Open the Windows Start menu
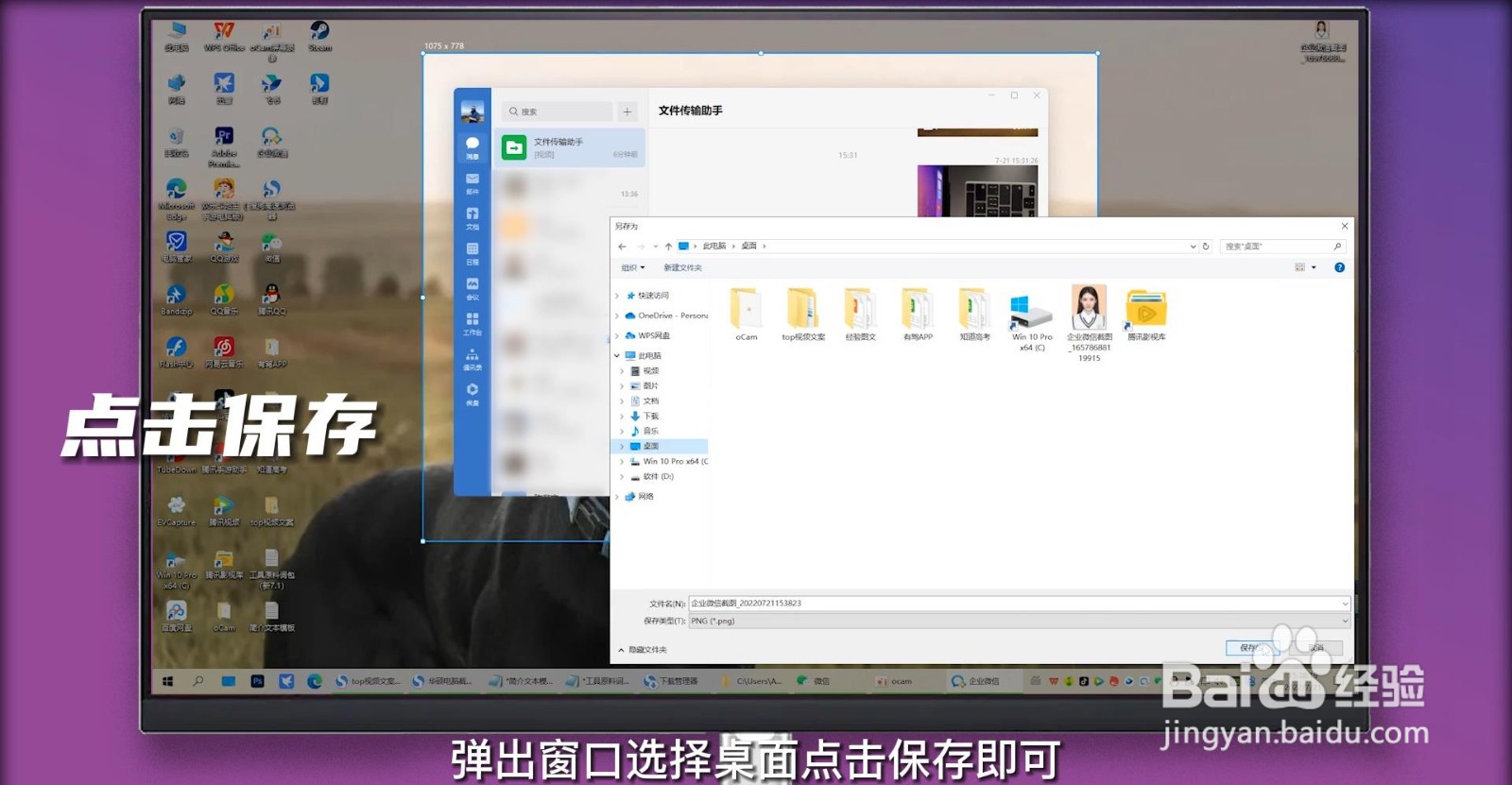Screen dimensions: 1512x785 (168, 681)
